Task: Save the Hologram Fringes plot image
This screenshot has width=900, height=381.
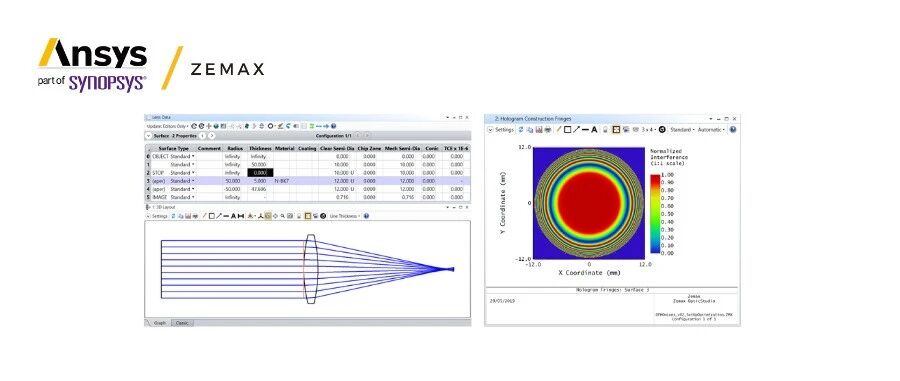Action: tap(538, 130)
